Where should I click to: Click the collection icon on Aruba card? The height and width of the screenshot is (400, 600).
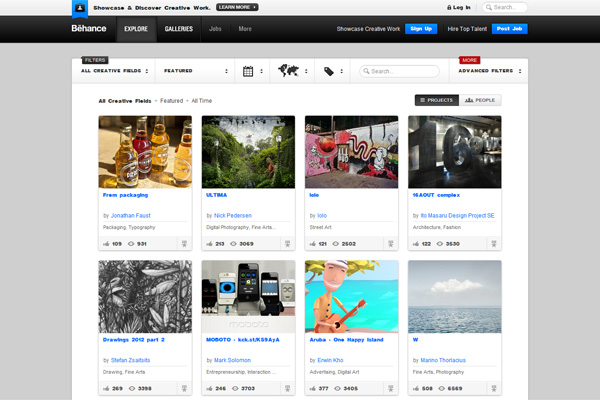click(391, 388)
